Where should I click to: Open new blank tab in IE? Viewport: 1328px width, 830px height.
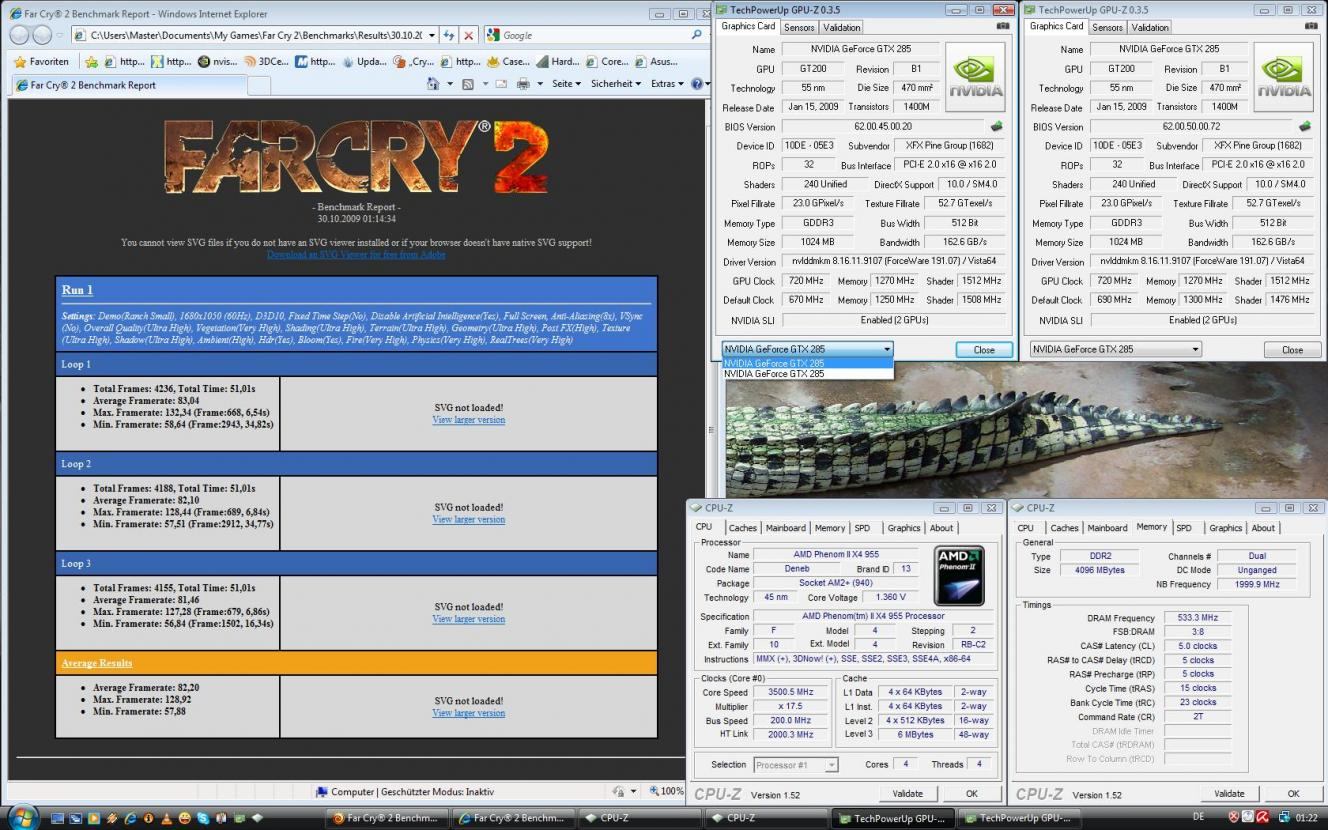[258, 86]
